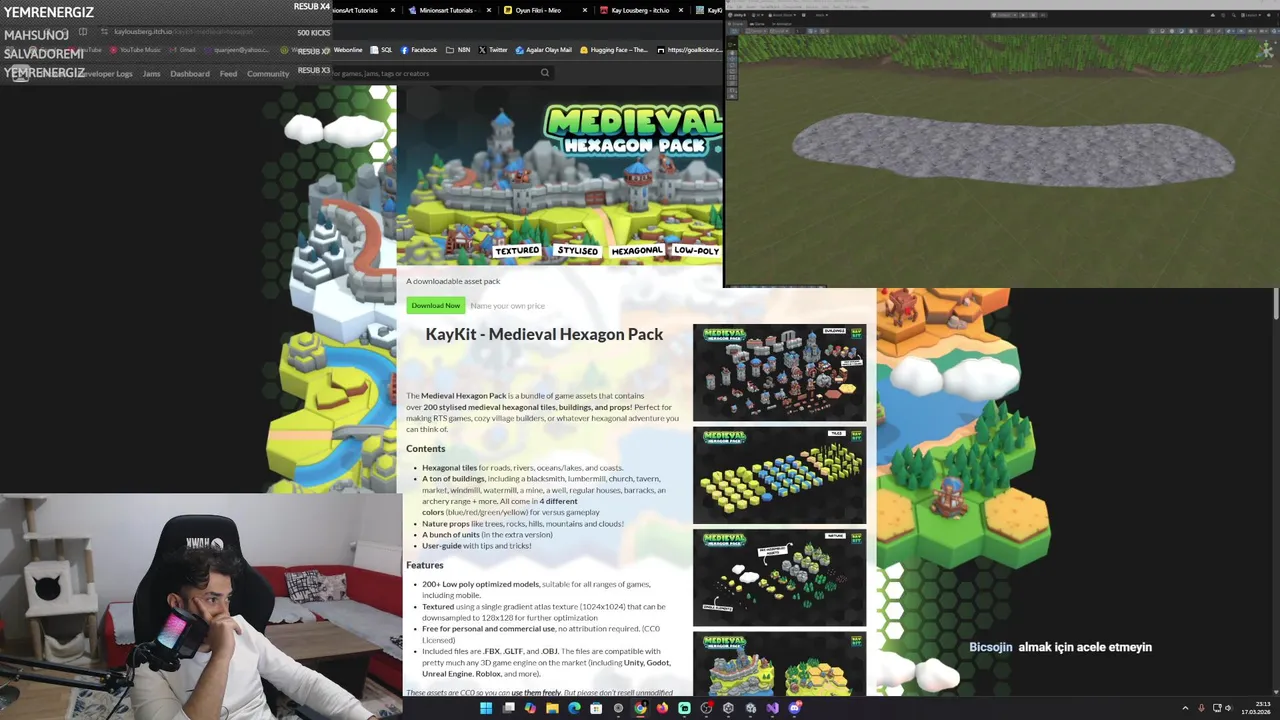Image resolution: width=1280 pixels, height=720 pixels.
Task: Open the itch.io Dashboard menu item
Action: coord(190,74)
